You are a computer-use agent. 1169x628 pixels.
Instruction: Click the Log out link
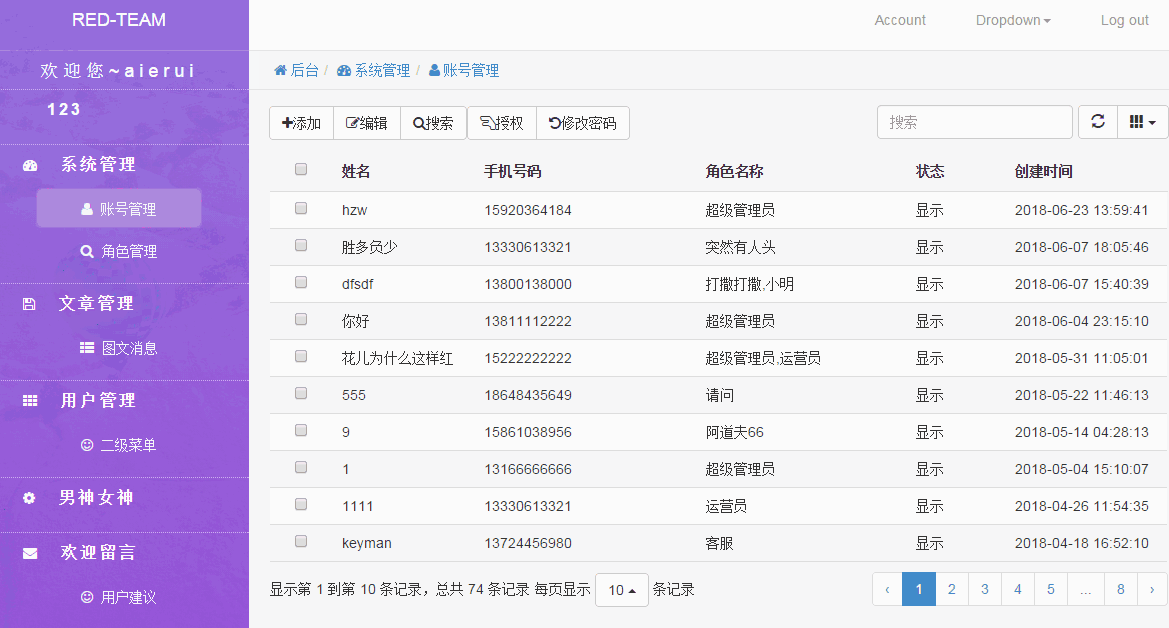tap(1124, 20)
